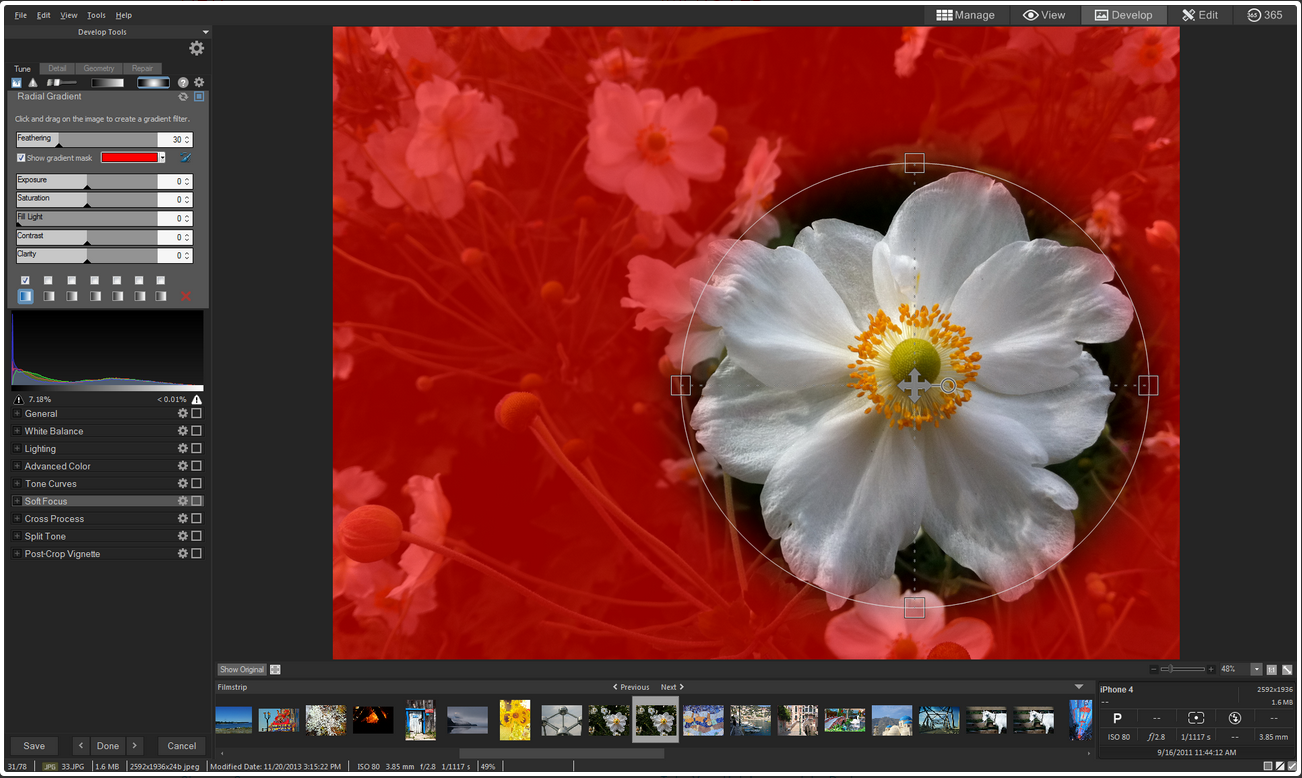Open White Balance gear settings icon

tap(183, 431)
